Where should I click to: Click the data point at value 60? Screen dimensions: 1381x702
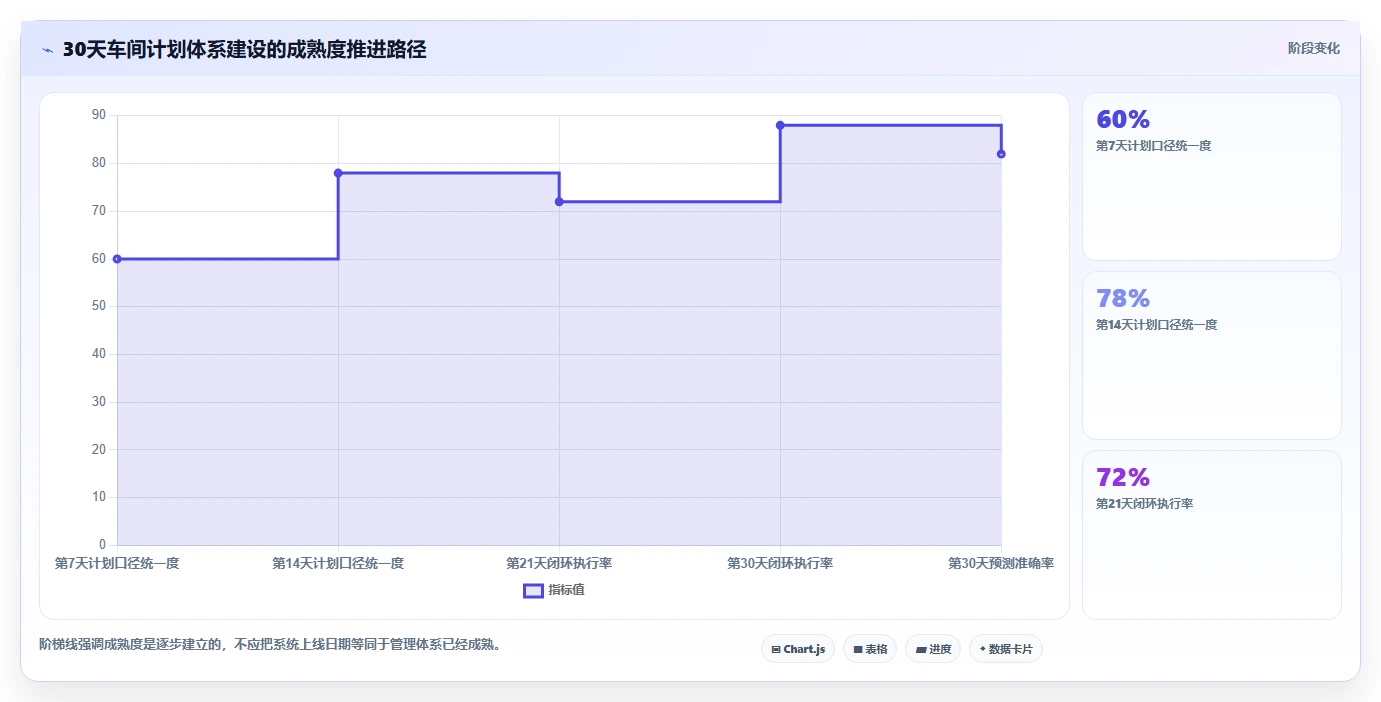tap(117, 259)
